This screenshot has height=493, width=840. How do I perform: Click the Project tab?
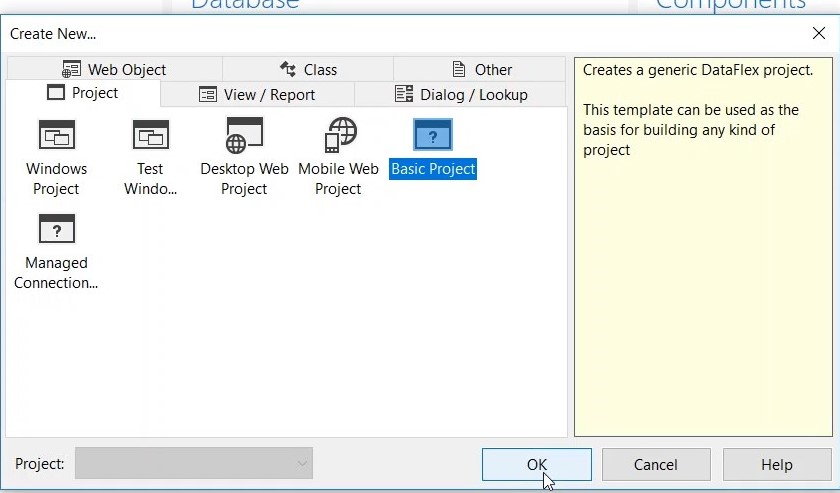click(x=83, y=93)
